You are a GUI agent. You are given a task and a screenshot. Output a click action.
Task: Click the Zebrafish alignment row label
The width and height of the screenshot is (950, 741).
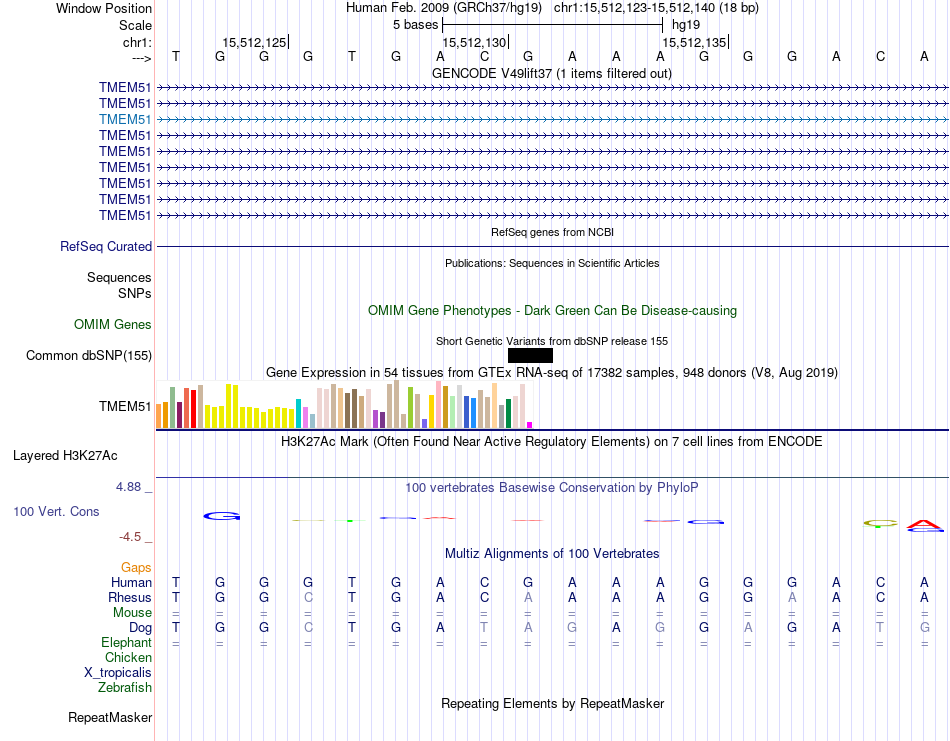[125, 688]
